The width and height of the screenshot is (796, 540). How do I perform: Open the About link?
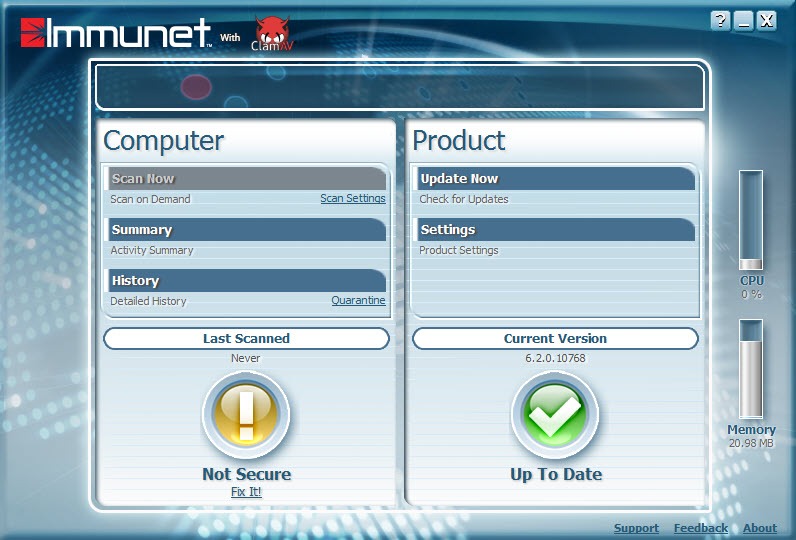pos(760,528)
